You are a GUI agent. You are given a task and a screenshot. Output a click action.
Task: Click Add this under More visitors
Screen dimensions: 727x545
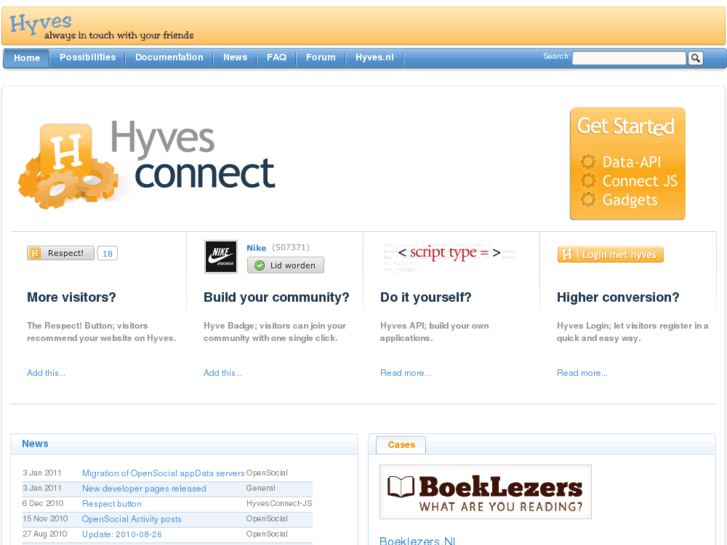pyautogui.click(x=46, y=373)
